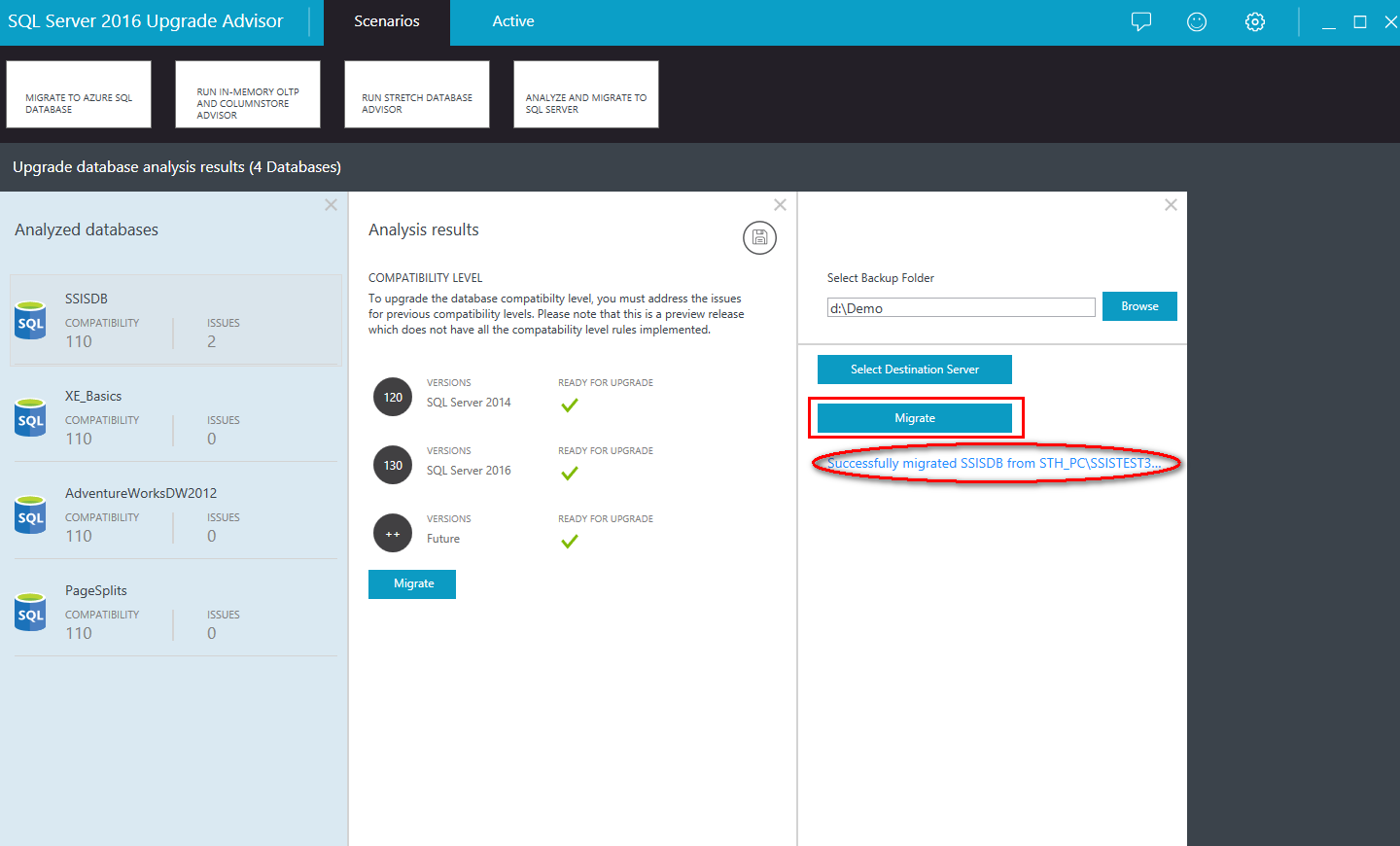Click the save results disk icon

[x=759, y=237]
